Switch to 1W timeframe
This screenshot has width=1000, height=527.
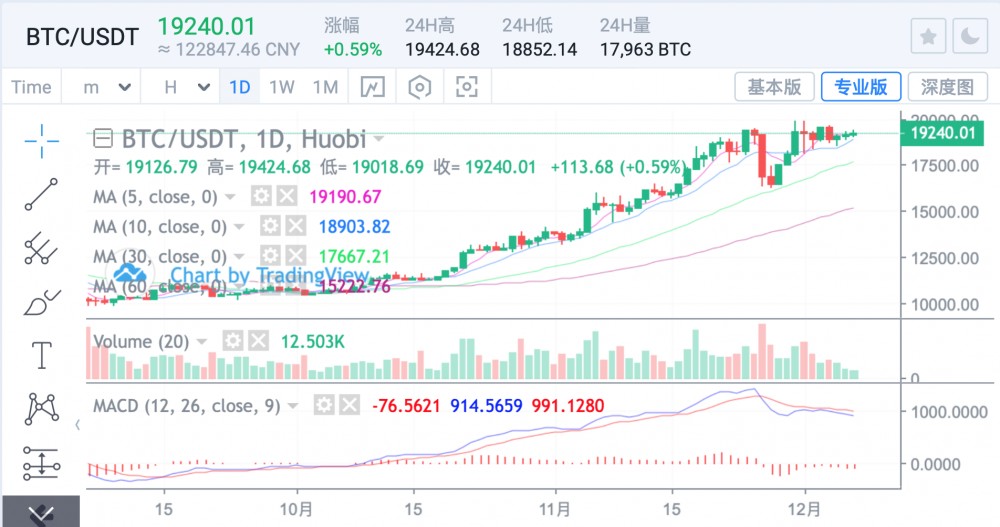[282, 87]
